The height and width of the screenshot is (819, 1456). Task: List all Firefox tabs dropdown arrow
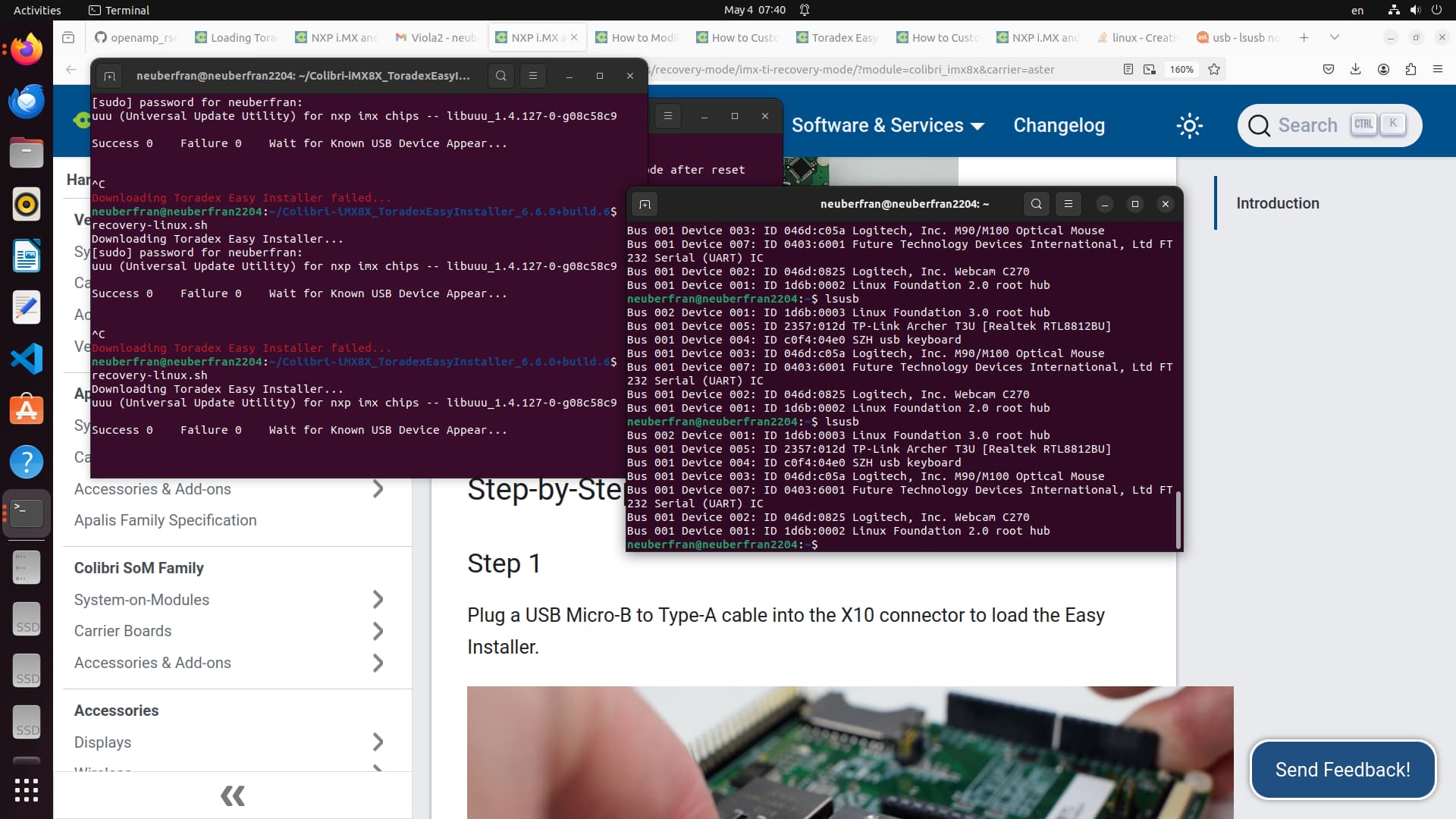pos(1335,37)
